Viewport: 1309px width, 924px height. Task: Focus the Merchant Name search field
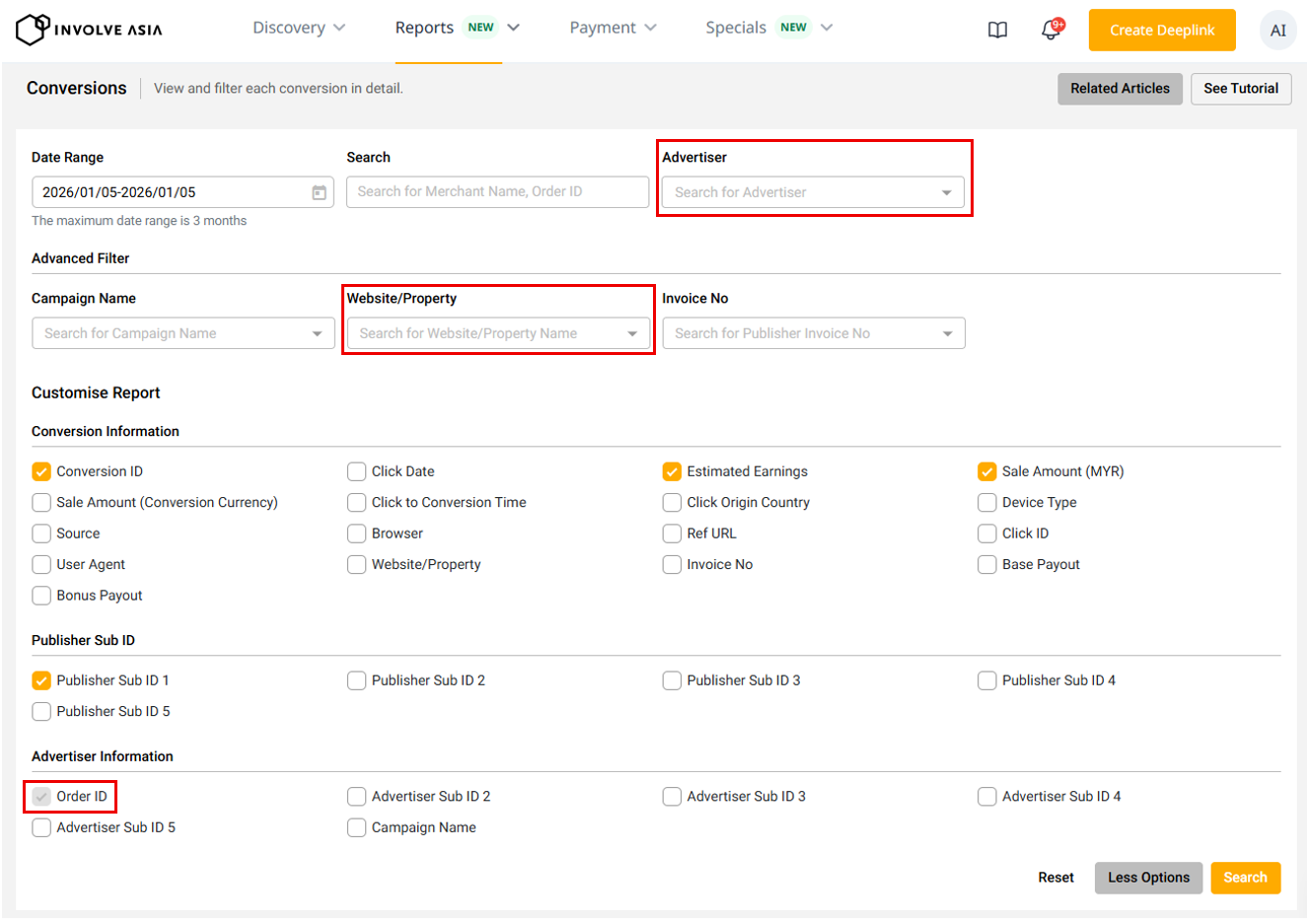point(497,192)
